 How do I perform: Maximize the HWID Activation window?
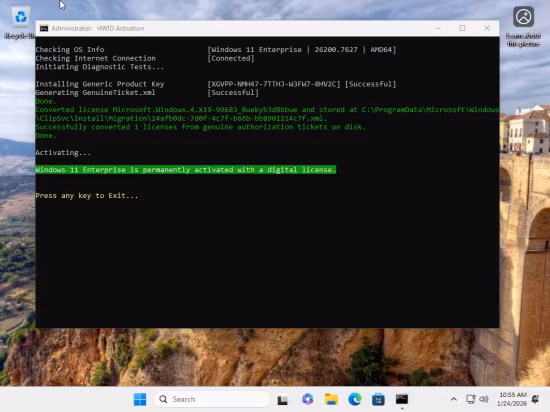462,28
